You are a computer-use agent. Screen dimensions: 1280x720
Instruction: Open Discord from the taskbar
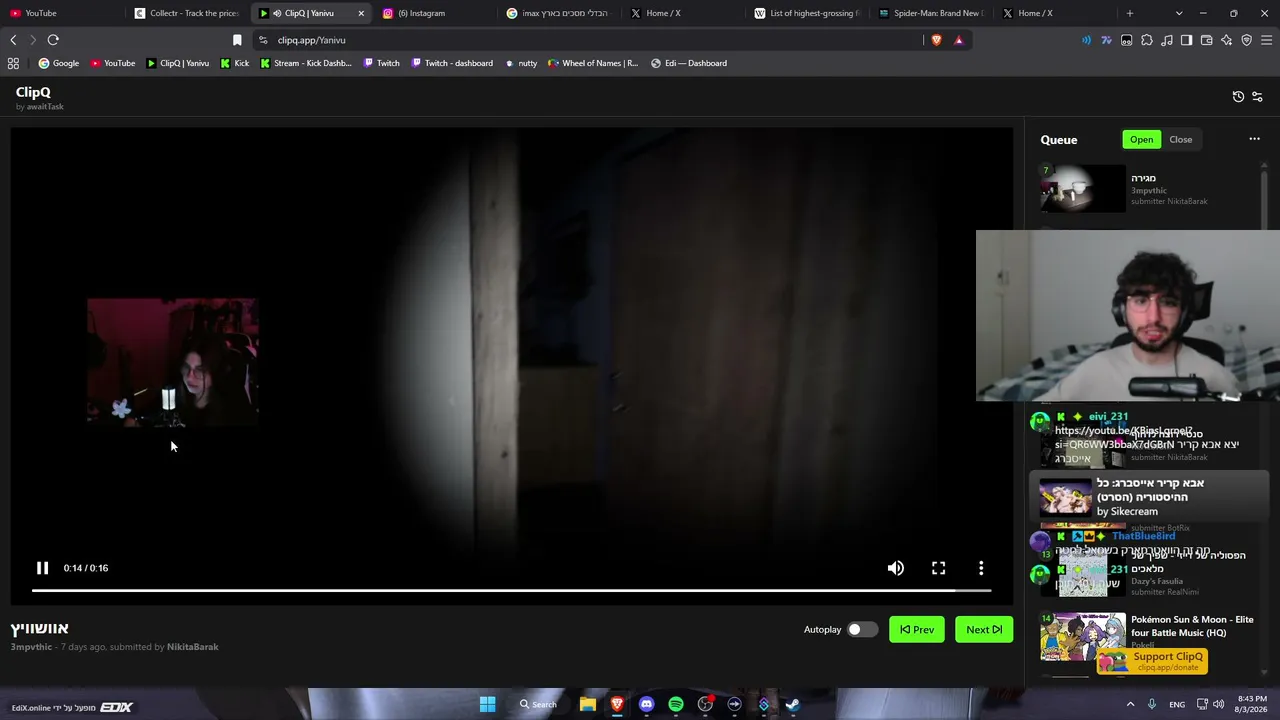(x=646, y=704)
